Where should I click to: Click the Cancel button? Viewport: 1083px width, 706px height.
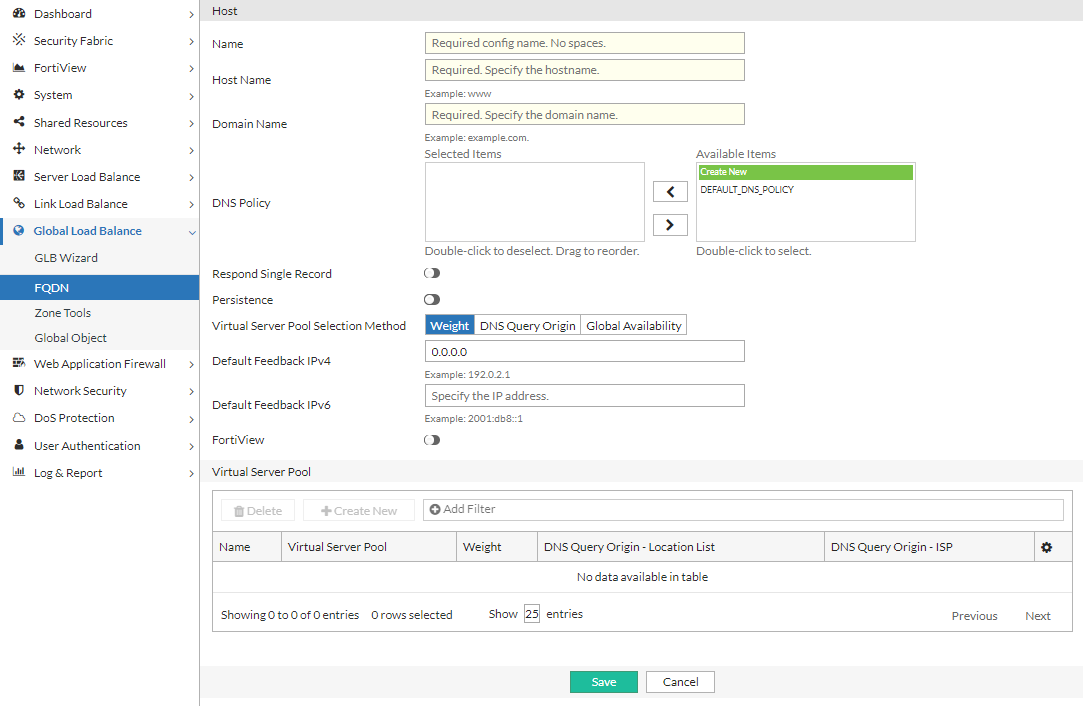click(680, 682)
